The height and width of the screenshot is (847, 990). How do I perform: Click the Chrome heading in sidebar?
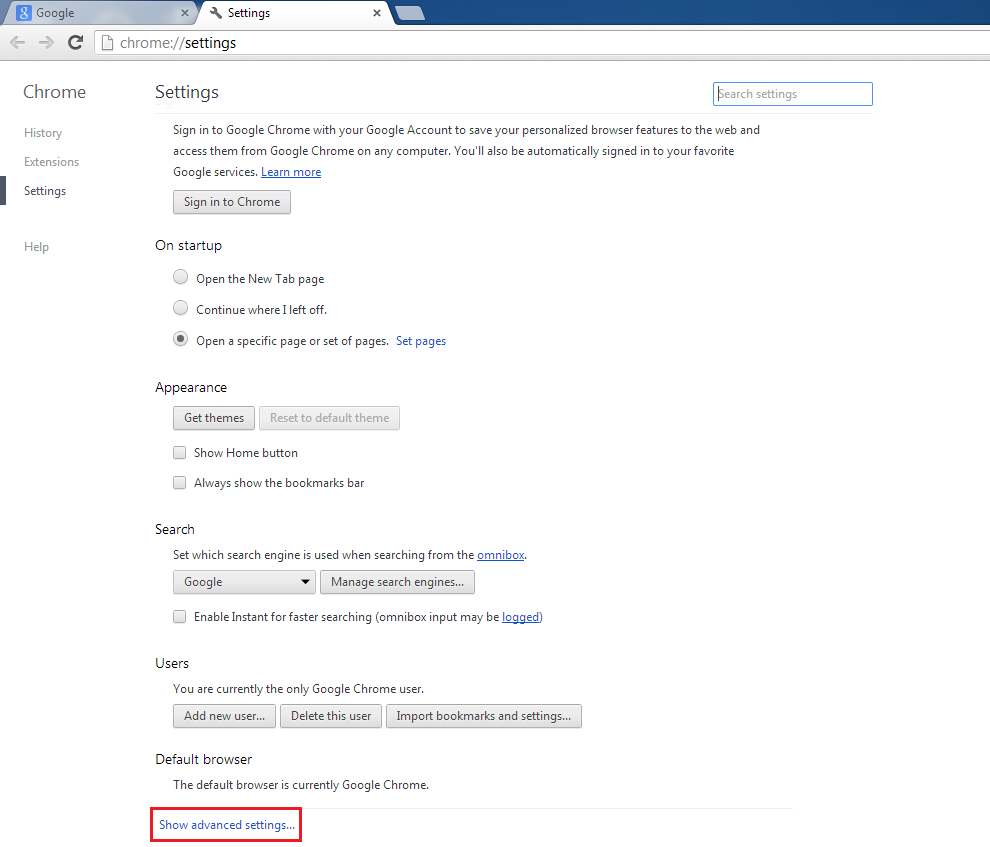[54, 92]
